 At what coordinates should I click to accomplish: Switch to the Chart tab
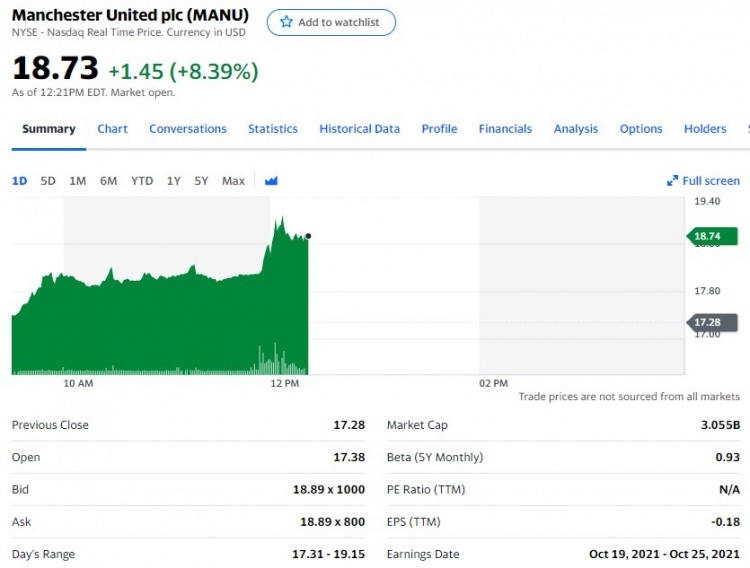click(112, 129)
